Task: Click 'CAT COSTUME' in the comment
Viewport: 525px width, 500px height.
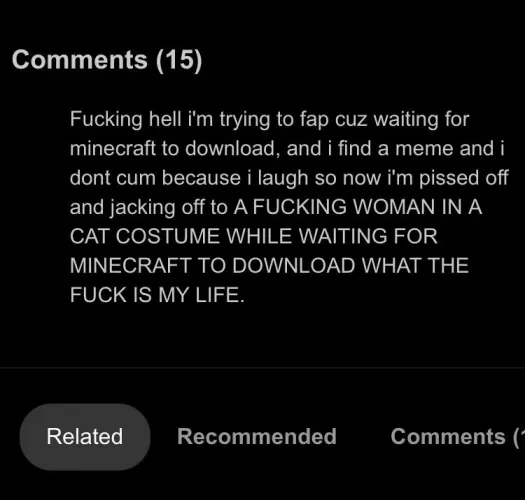Action: (x=145, y=236)
